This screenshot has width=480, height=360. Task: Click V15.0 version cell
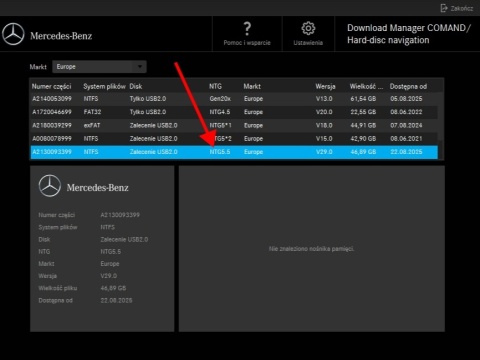324,138
